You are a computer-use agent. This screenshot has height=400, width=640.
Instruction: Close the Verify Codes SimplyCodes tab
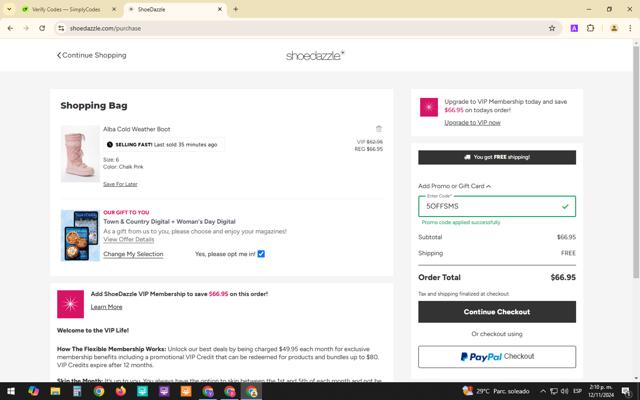tap(114, 9)
